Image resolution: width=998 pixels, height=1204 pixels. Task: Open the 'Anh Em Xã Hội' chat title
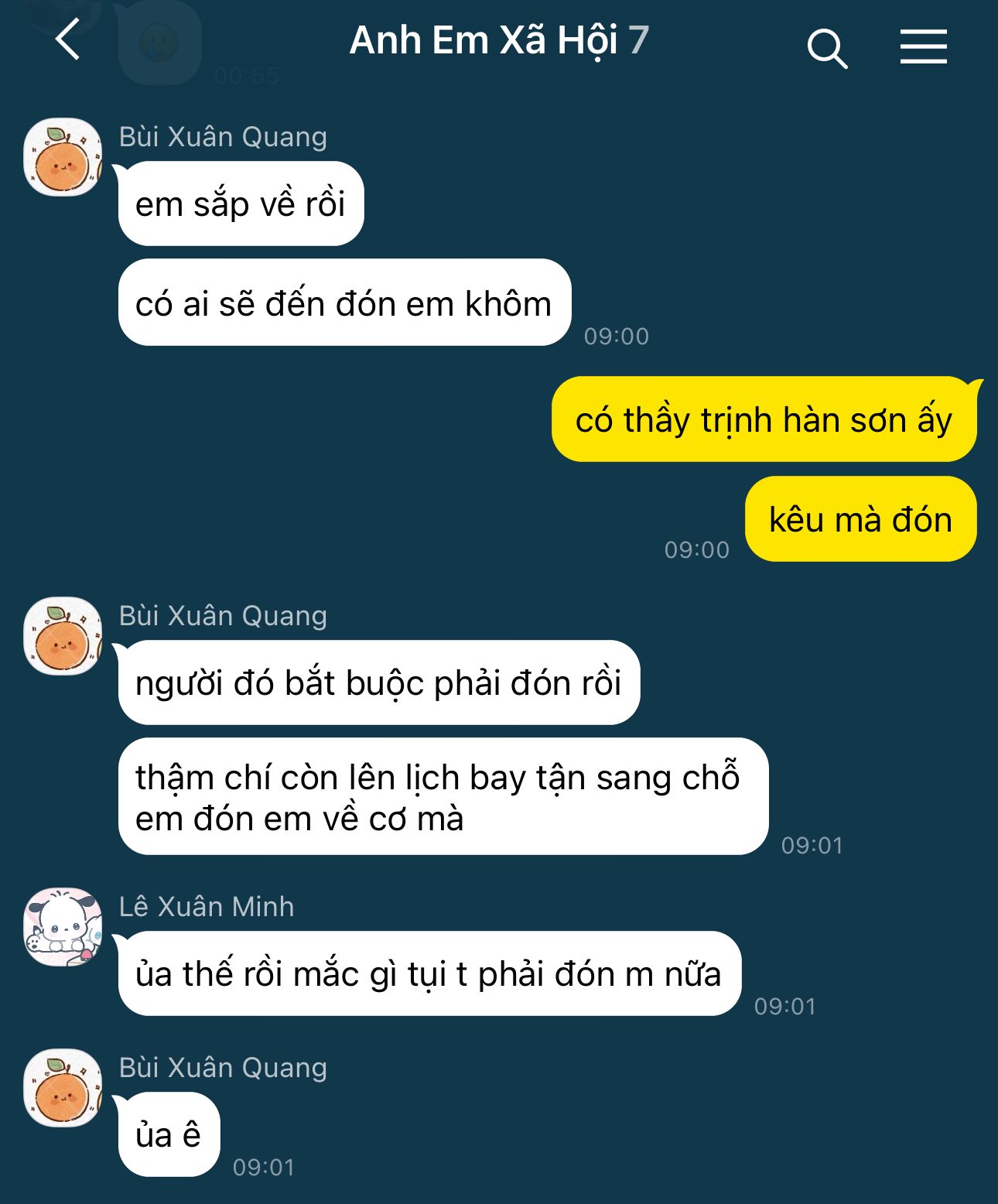484,40
